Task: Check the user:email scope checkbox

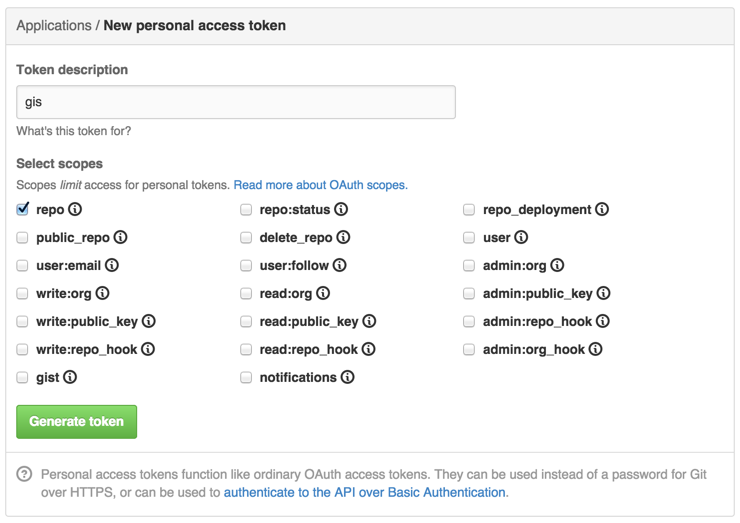Action: [x=23, y=266]
